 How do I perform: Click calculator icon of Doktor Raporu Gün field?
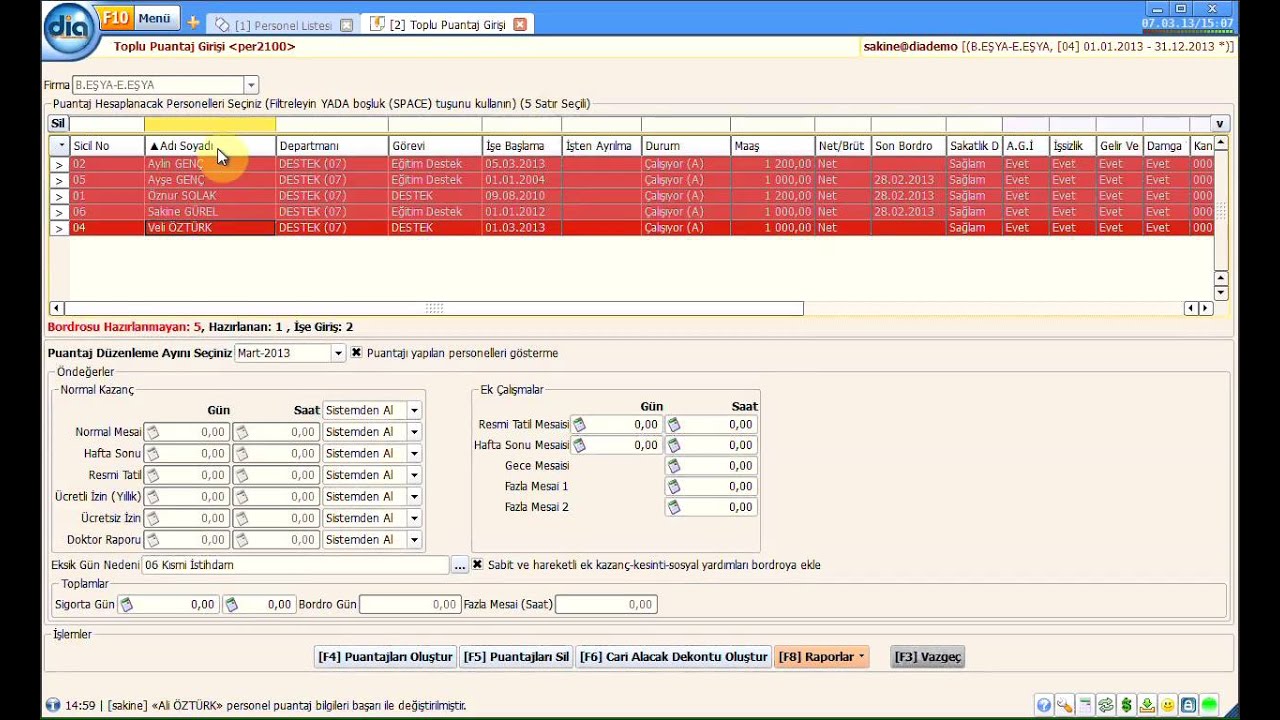153,540
